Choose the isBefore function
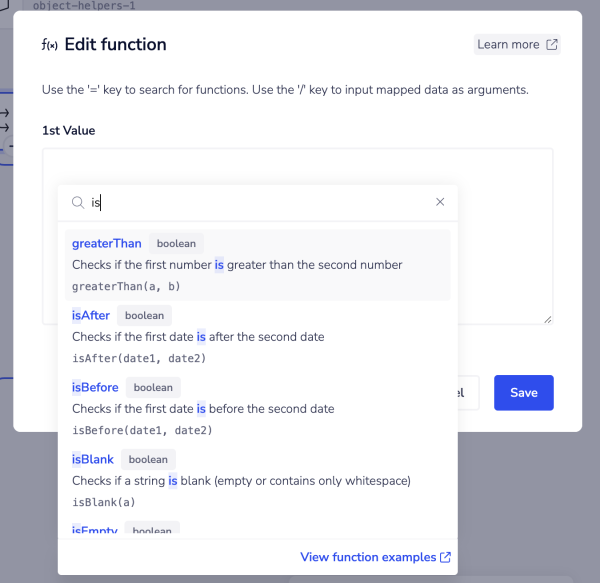The height and width of the screenshot is (583, 600). (x=95, y=387)
